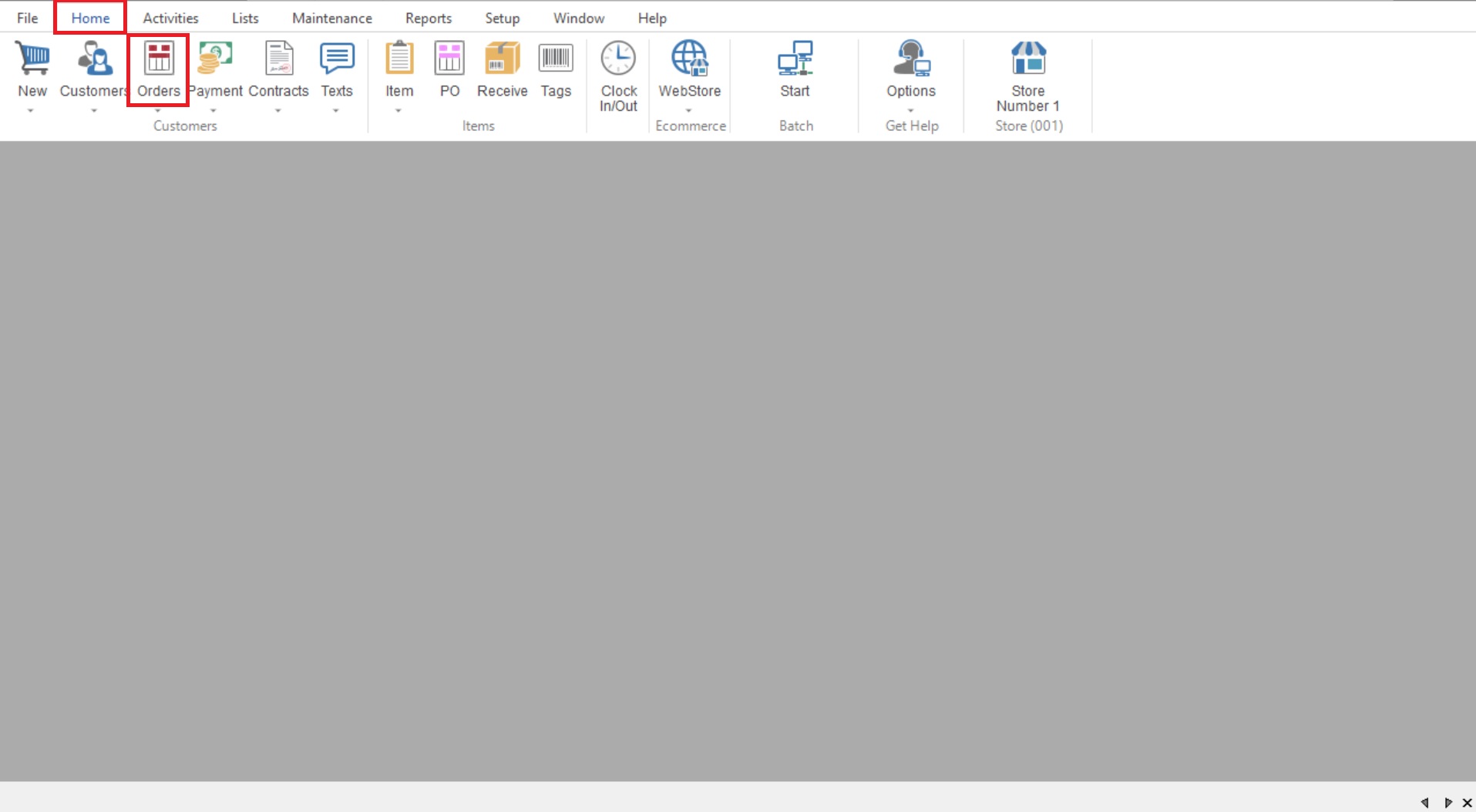Click the Store Number 1 icon
Image resolution: width=1476 pixels, height=812 pixels.
click(1029, 59)
